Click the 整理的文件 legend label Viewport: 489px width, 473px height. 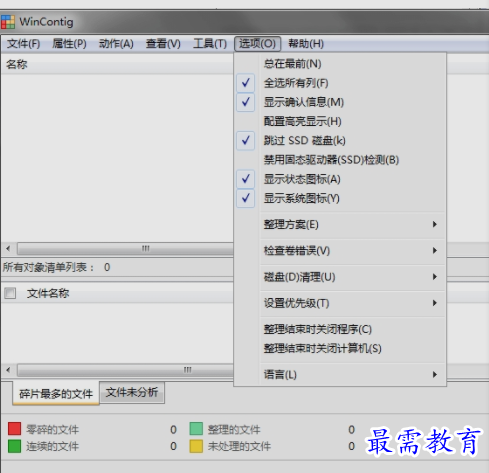coord(234,430)
